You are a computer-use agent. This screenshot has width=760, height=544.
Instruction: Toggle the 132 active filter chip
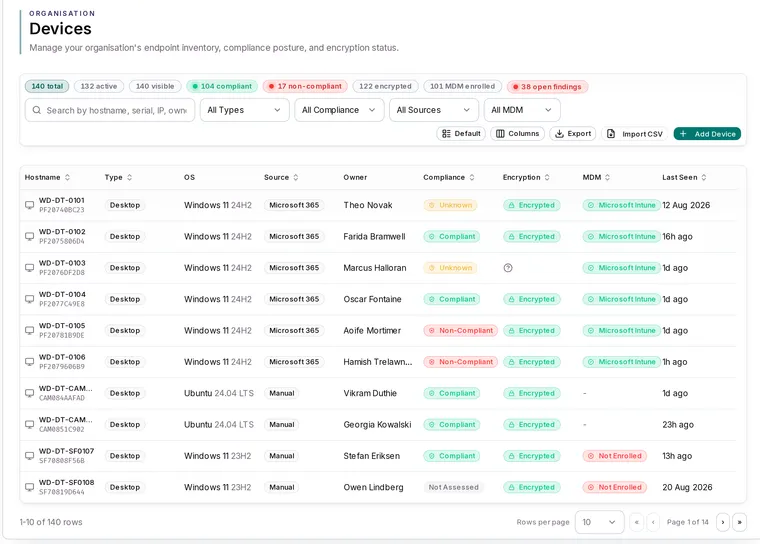tap(99, 86)
